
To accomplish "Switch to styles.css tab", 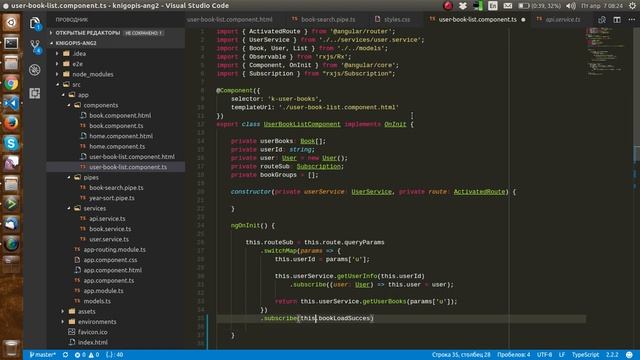I will [393, 20].
